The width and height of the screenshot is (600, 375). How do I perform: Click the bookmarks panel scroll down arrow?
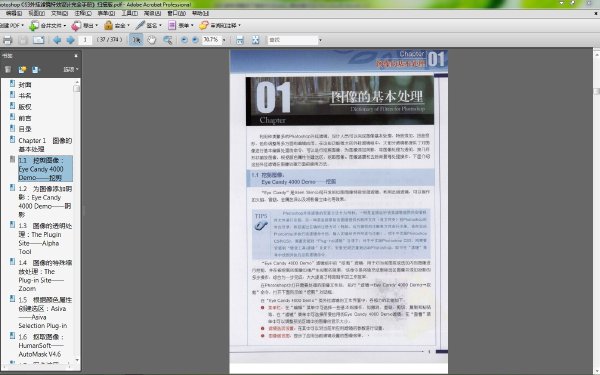coord(77,360)
